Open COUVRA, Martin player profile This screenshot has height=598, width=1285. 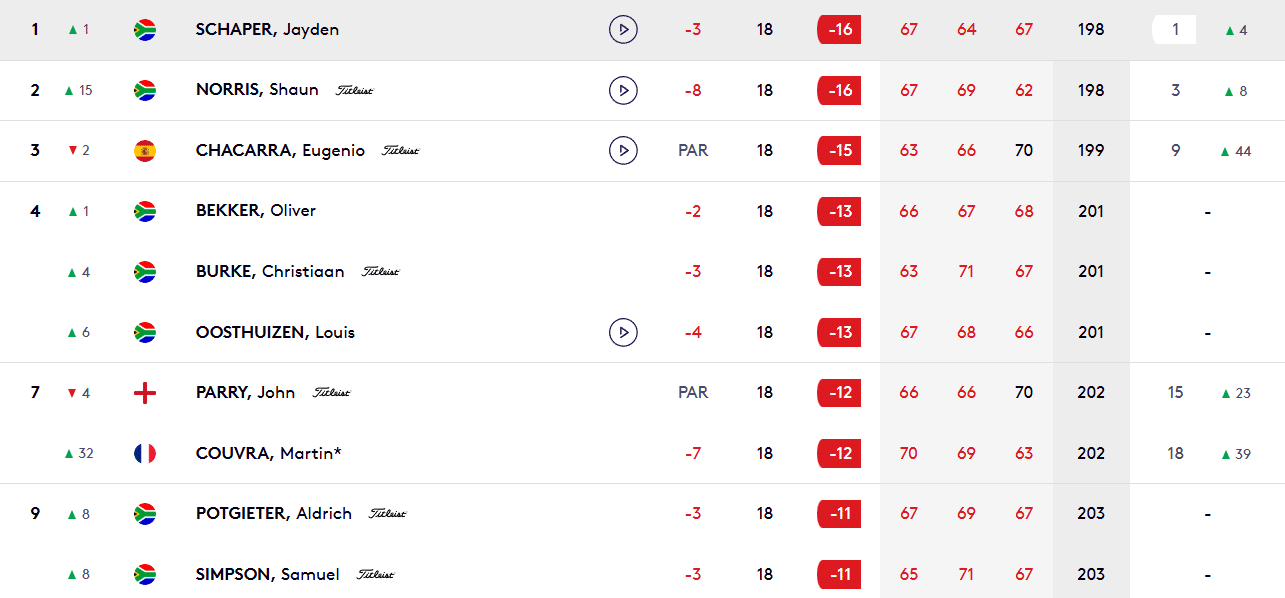point(268,454)
